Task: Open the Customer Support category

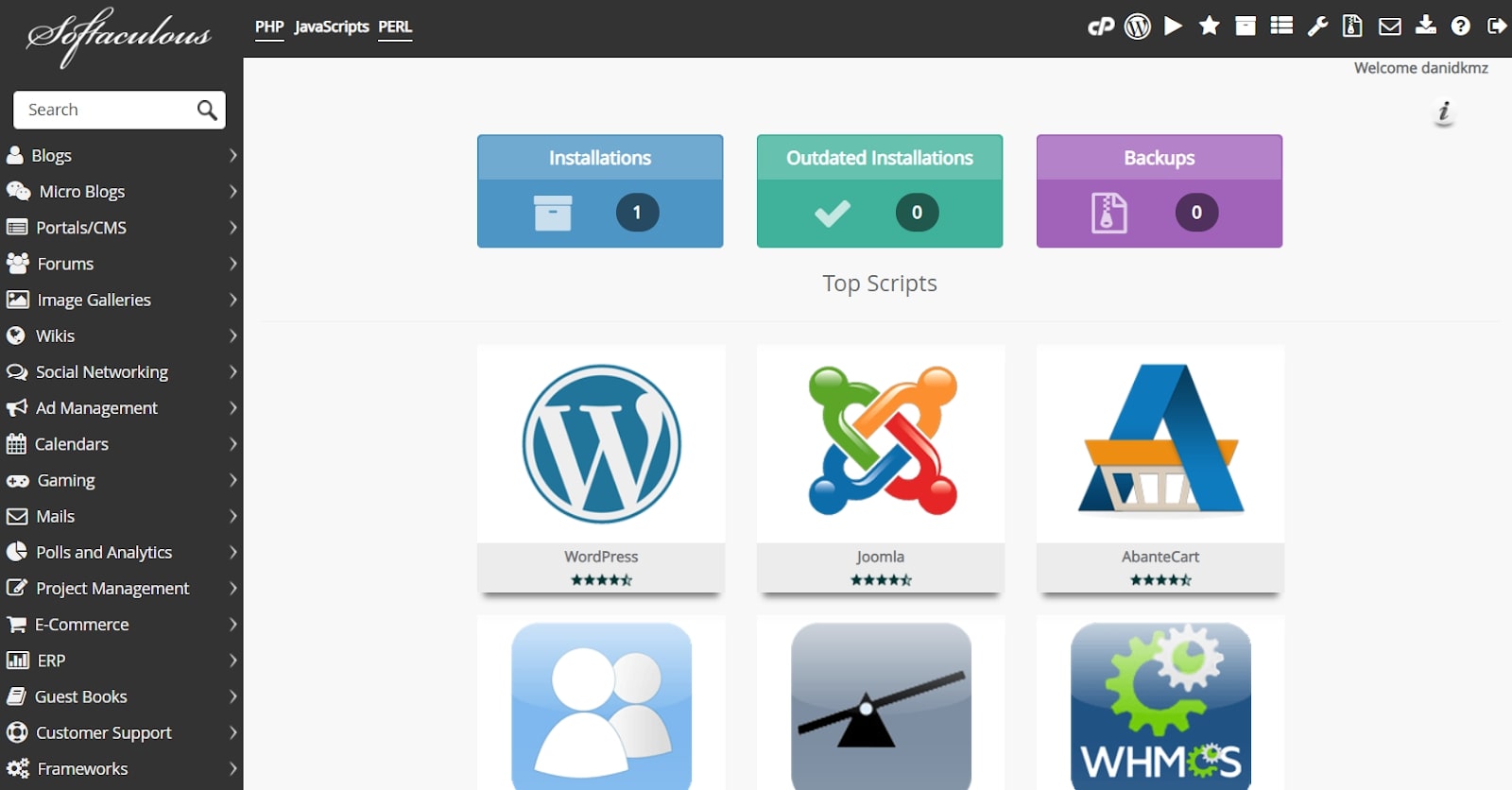Action: coord(121,732)
